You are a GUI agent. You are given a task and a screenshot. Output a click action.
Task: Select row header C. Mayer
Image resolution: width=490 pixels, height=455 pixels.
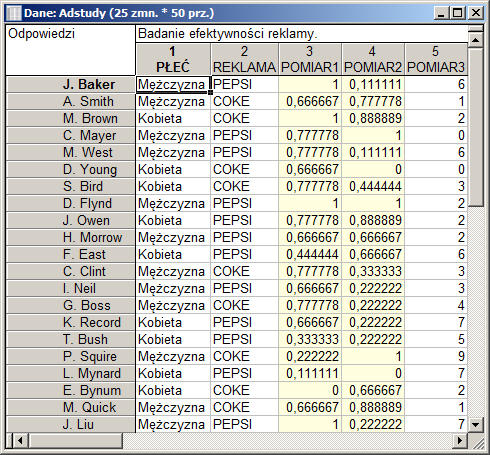tap(70, 136)
